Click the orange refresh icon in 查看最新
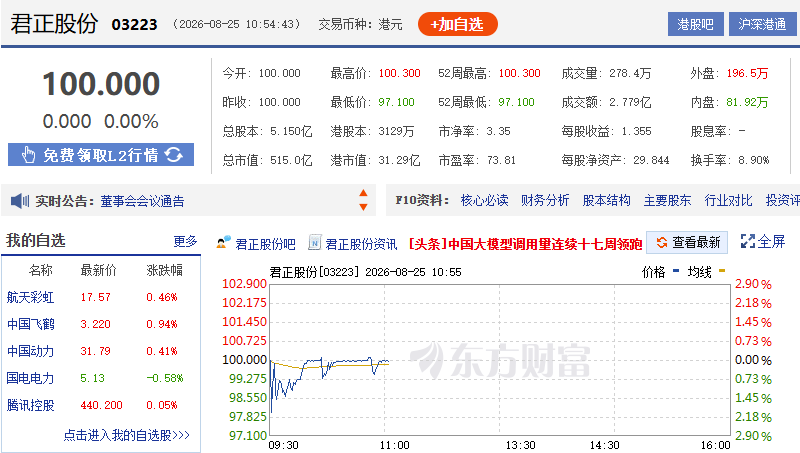800x453 pixels. tap(661, 242)
